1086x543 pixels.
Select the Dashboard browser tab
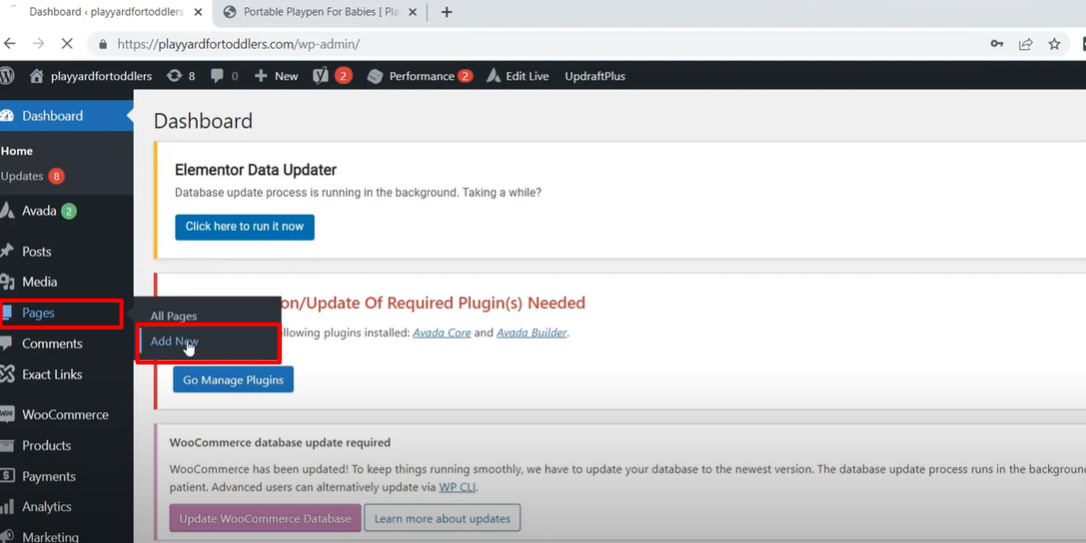[105, 12]
